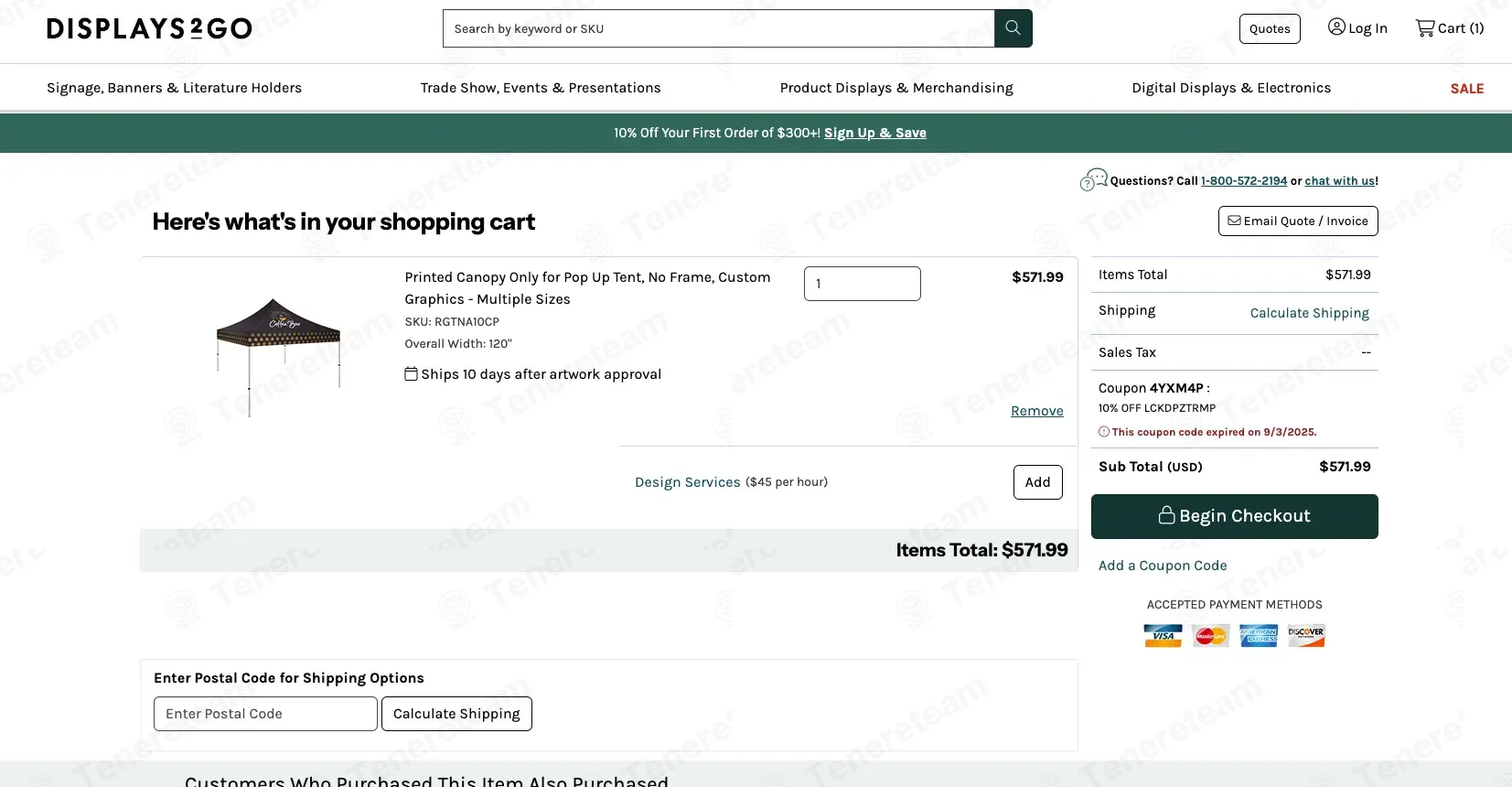Click the questions chat bubble icon
The width and height of the screenshot is (1512, 787).
(x=1094, y=179)
